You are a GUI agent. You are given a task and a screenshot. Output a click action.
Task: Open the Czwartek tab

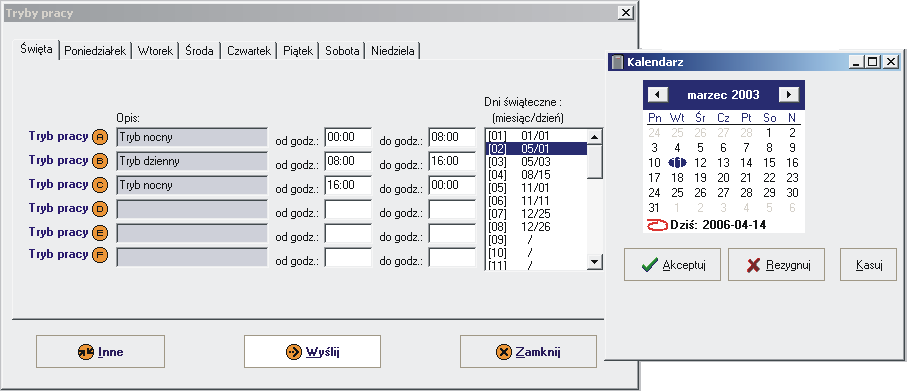pyautogui.click(x=249, y=51)
